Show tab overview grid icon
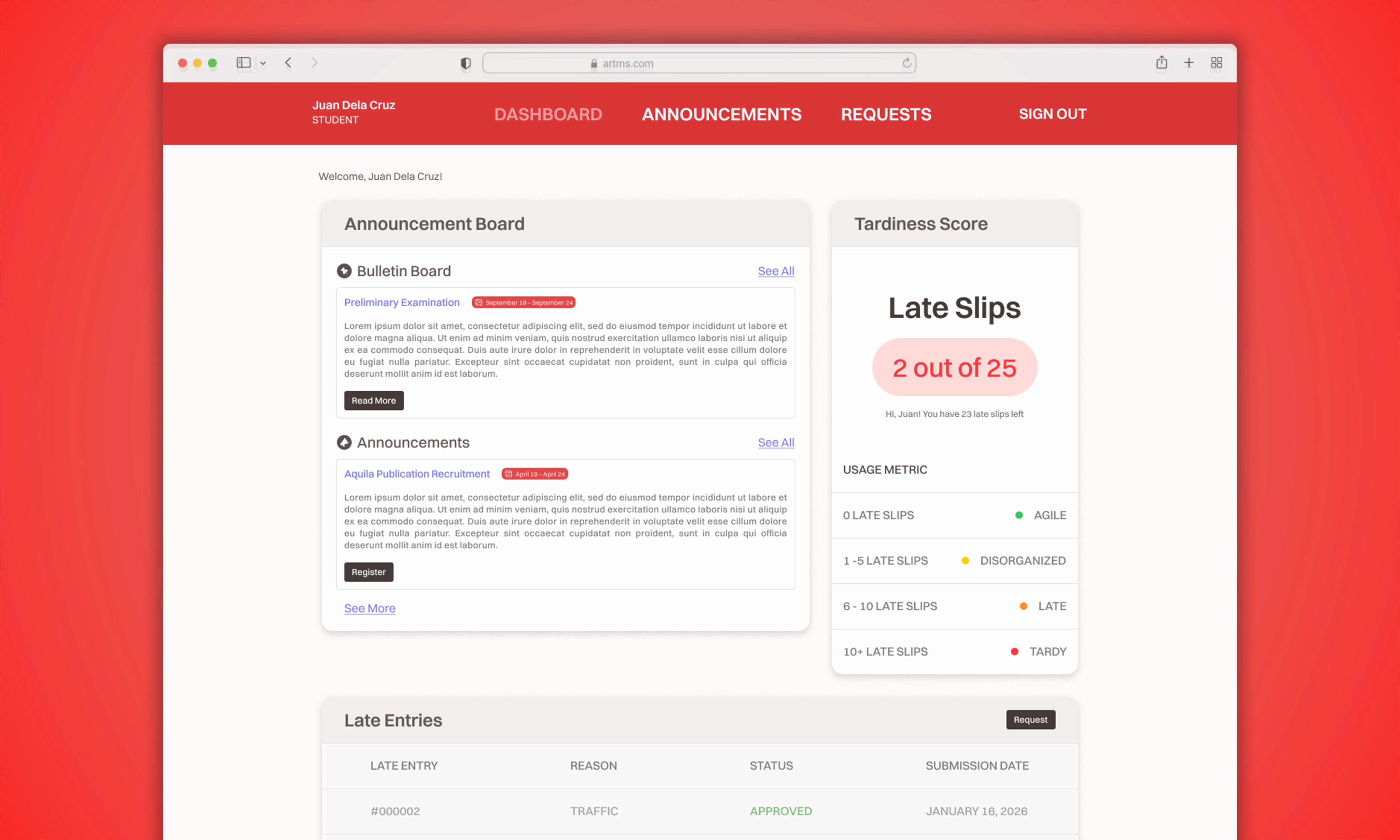Image resolution: width=1400 pixels, height=840 pixels. click(x=1216, y=63)
